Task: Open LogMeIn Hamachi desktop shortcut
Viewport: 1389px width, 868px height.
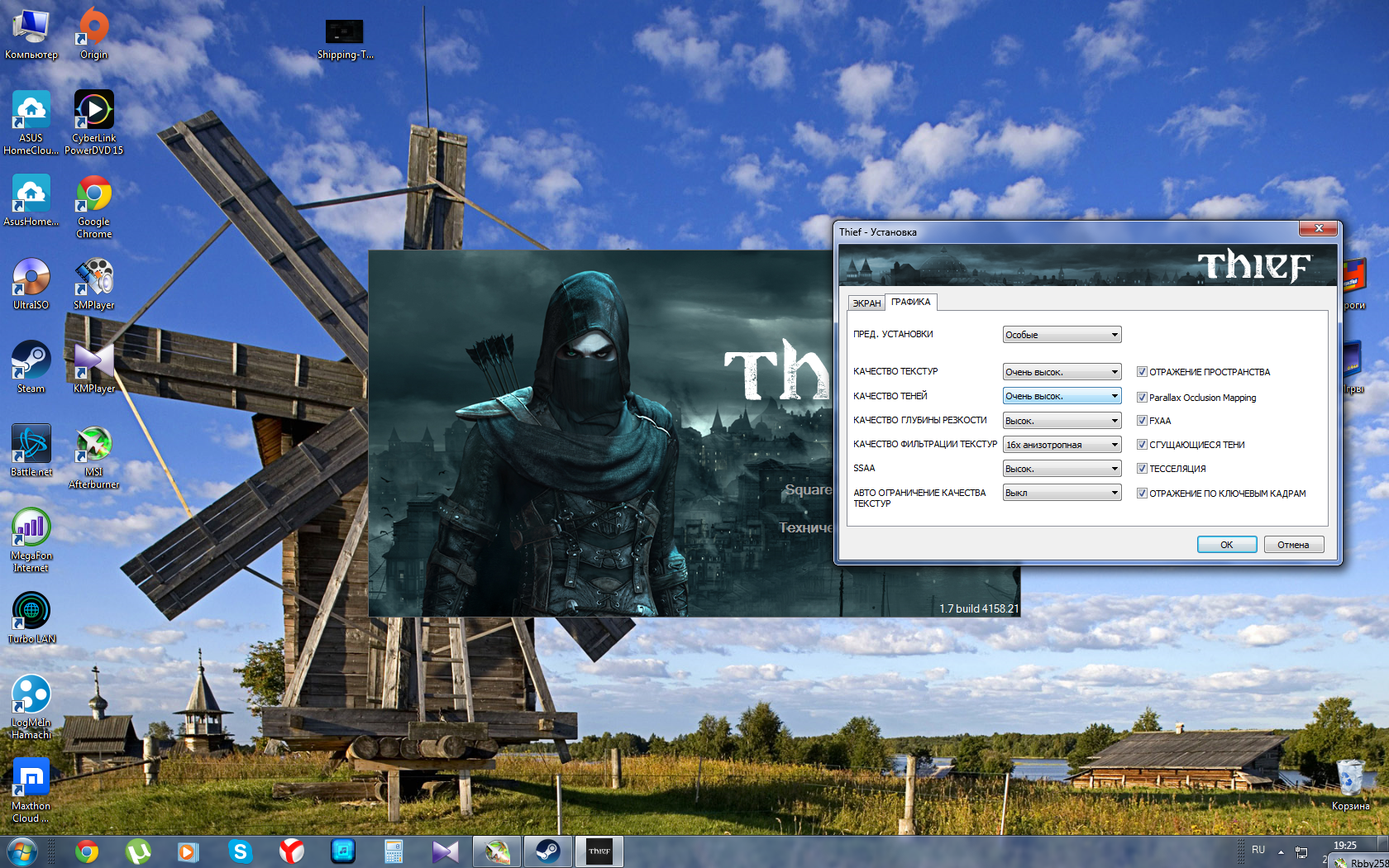Action: (x=31, y=708)
